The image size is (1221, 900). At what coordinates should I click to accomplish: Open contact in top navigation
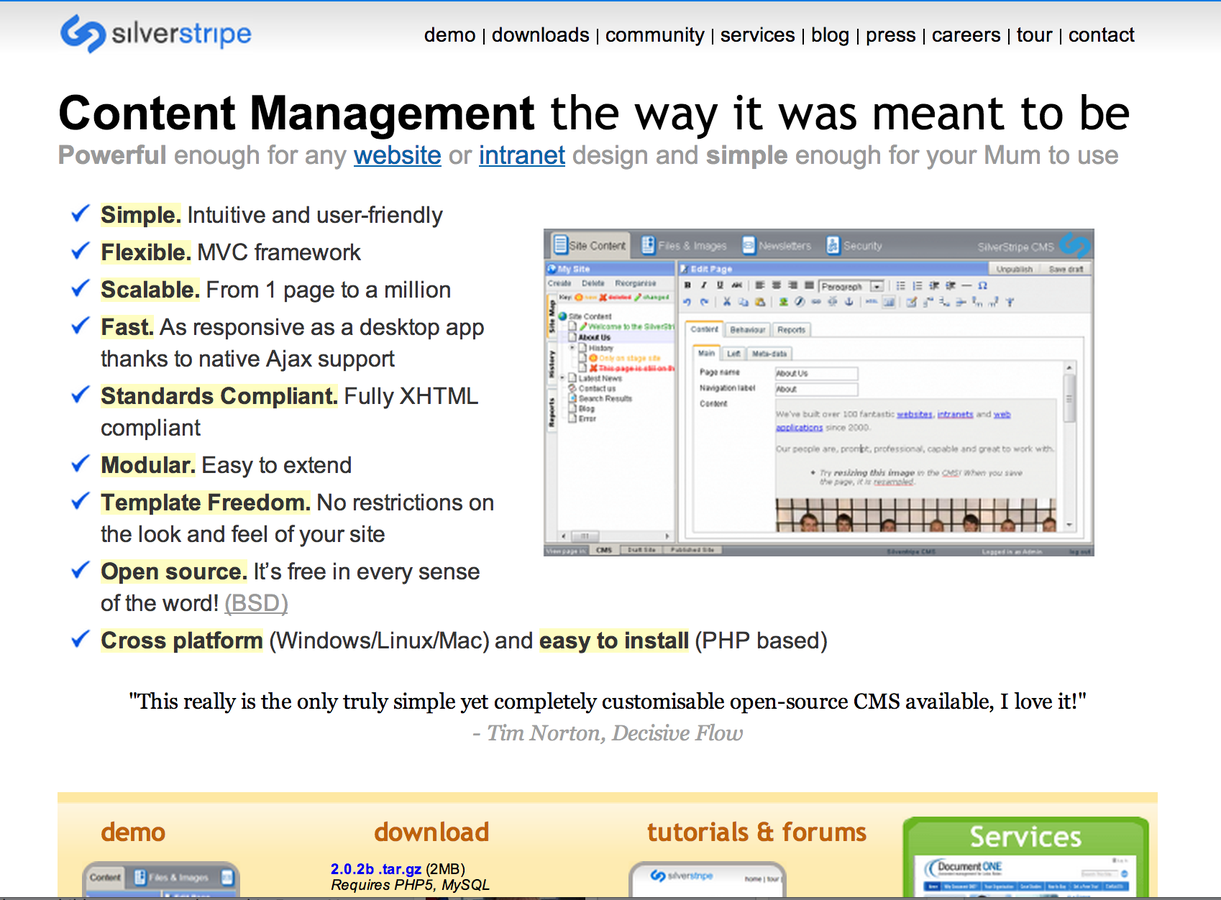pos(1101,35)
